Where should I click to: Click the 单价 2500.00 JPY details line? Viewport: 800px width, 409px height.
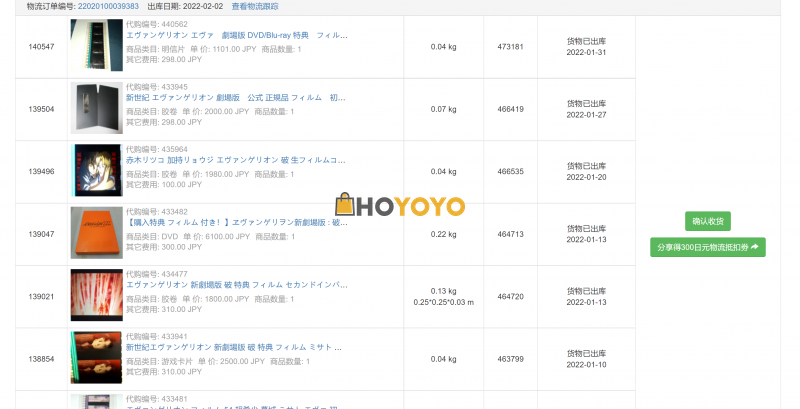218,361
